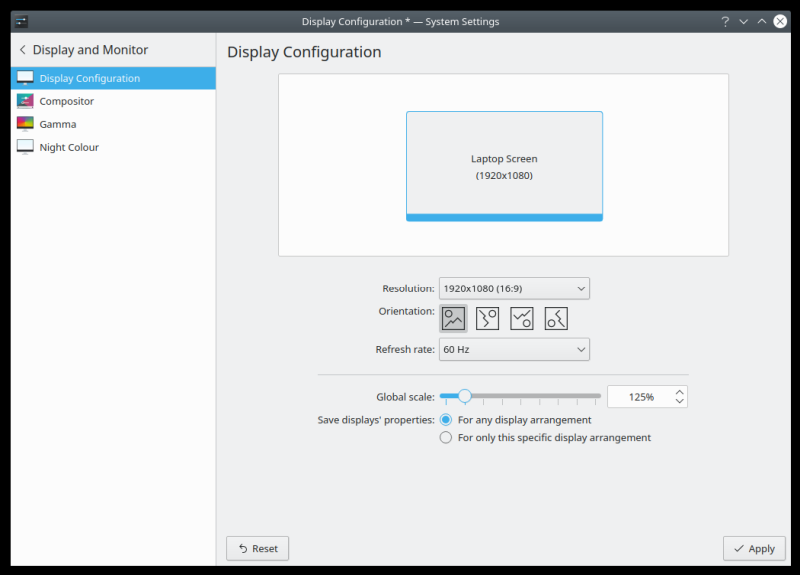Click the title bar help question mark

(725, 21)
